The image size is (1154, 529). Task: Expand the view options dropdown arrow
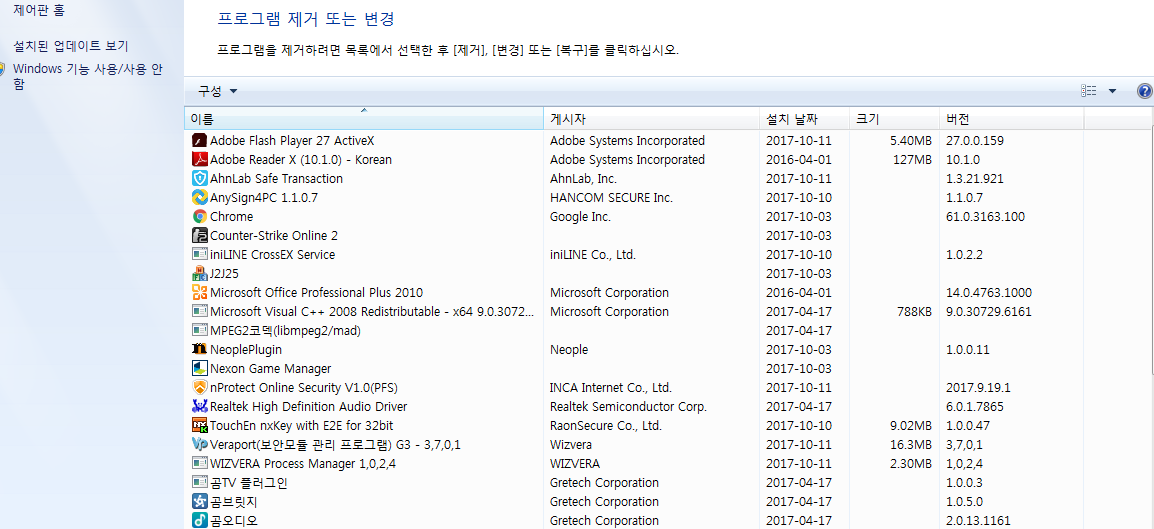pyautogui.click(x=1112, y=91)
